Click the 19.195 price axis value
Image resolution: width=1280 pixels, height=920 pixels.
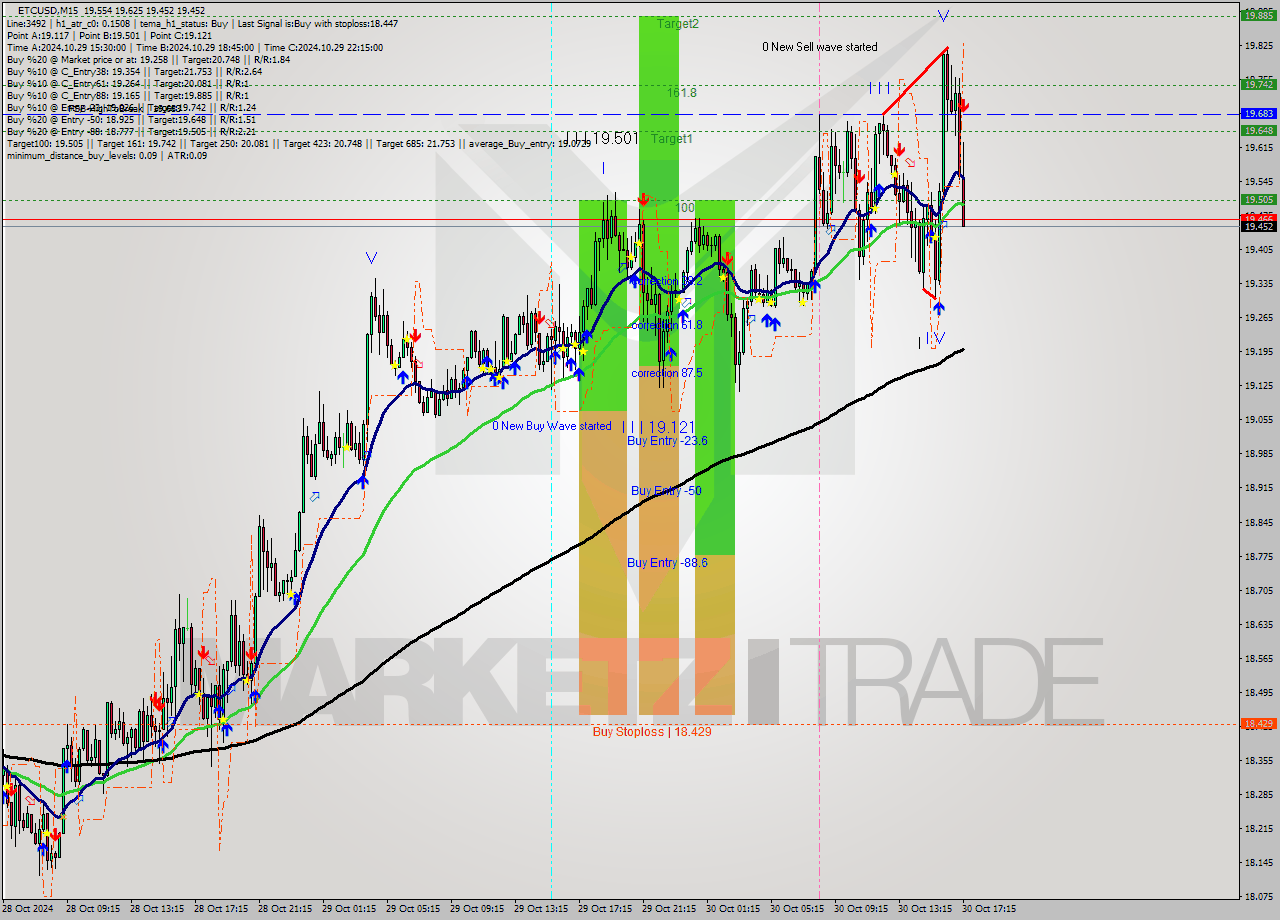[x=1259, y=351]
